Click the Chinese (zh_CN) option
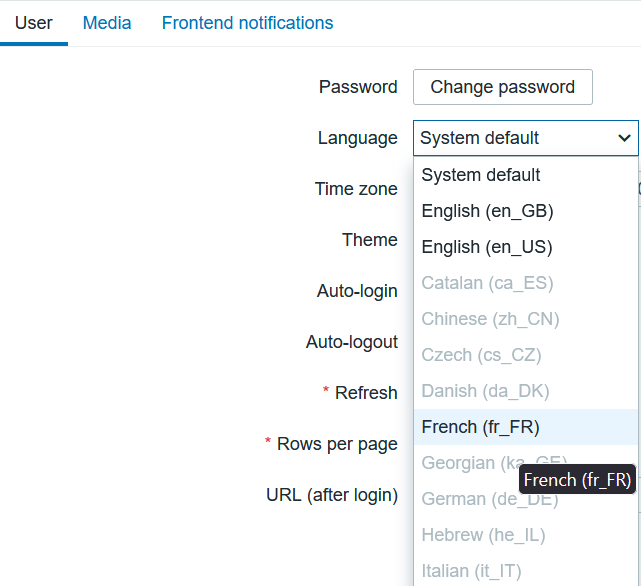This screenshot has width=641, height=586. 490,319
